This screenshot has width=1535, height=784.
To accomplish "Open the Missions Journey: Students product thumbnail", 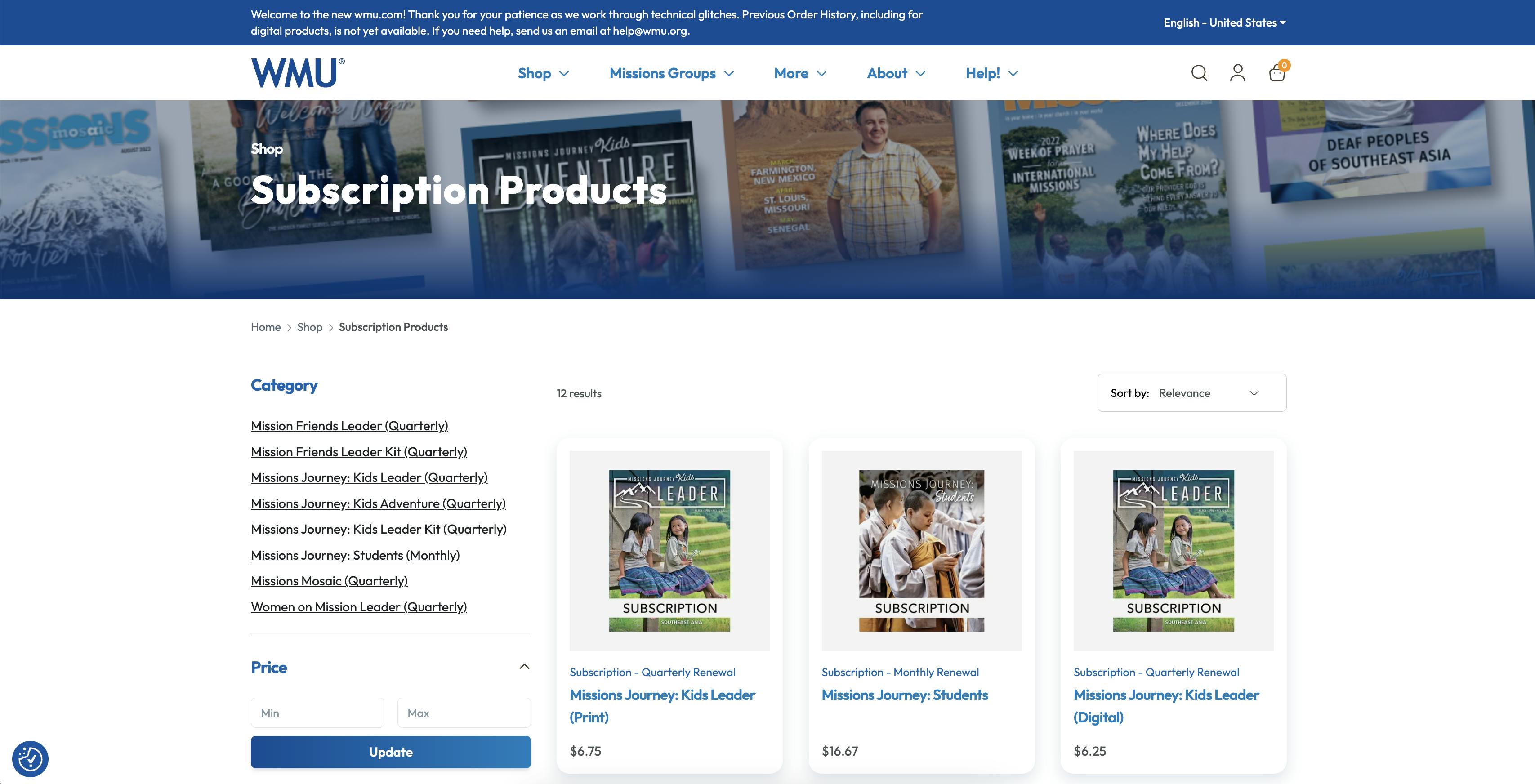I will pyautogui.click(x=921, y=551).
